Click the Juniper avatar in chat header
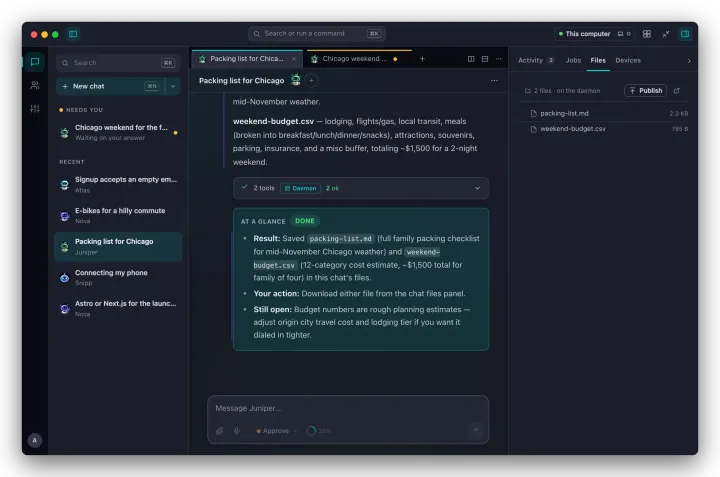Screen dimensions: 720x477 tap(296, 80)
